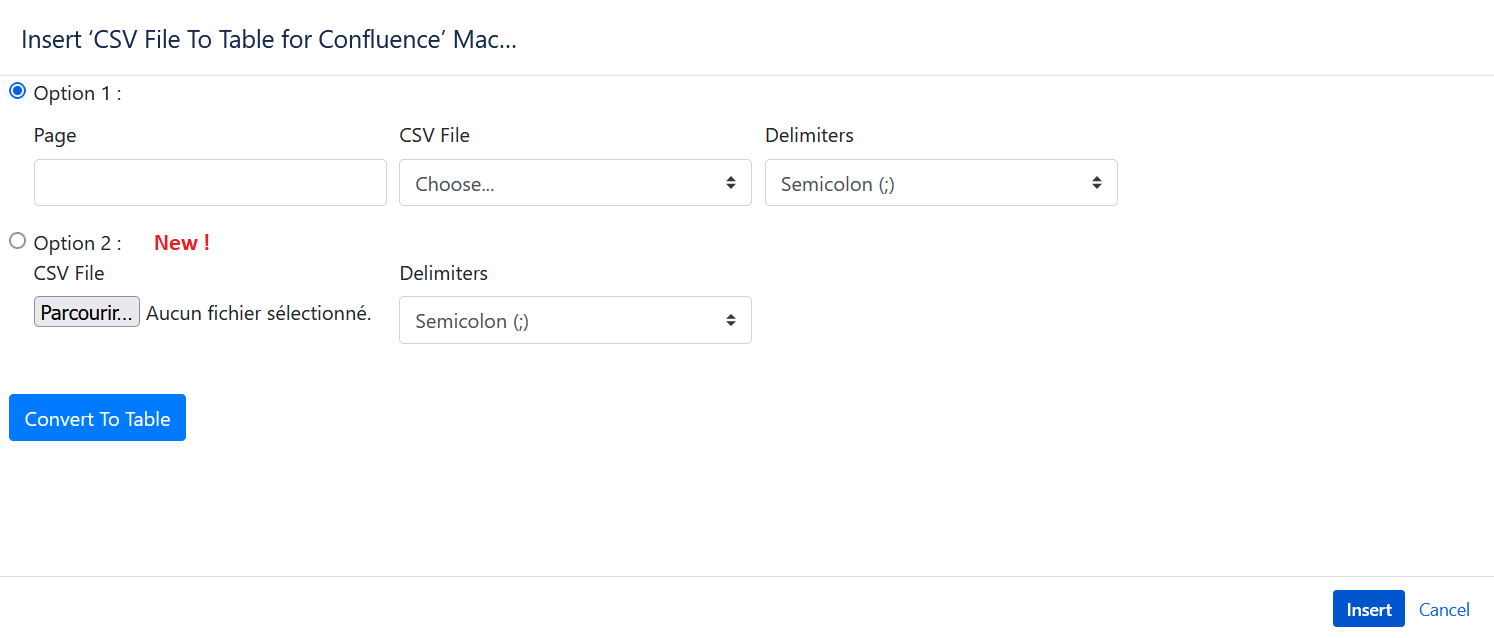
Task: Click the 'Option 2 :' label text
Action: (x=77, y=243)
